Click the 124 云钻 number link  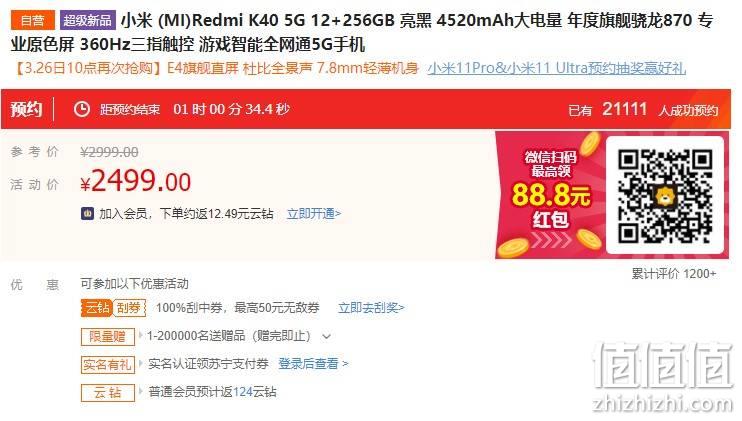pos(242,392)
